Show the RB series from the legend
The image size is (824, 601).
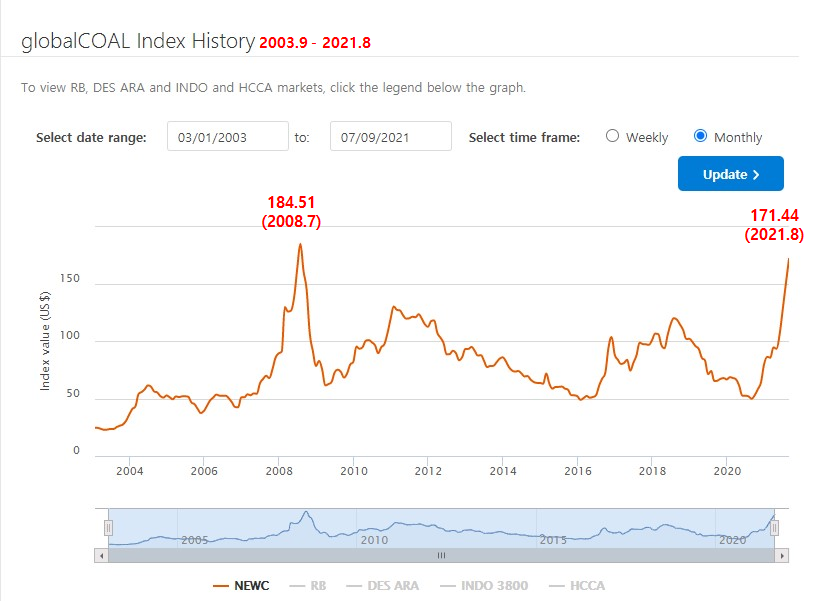[307, 585]
